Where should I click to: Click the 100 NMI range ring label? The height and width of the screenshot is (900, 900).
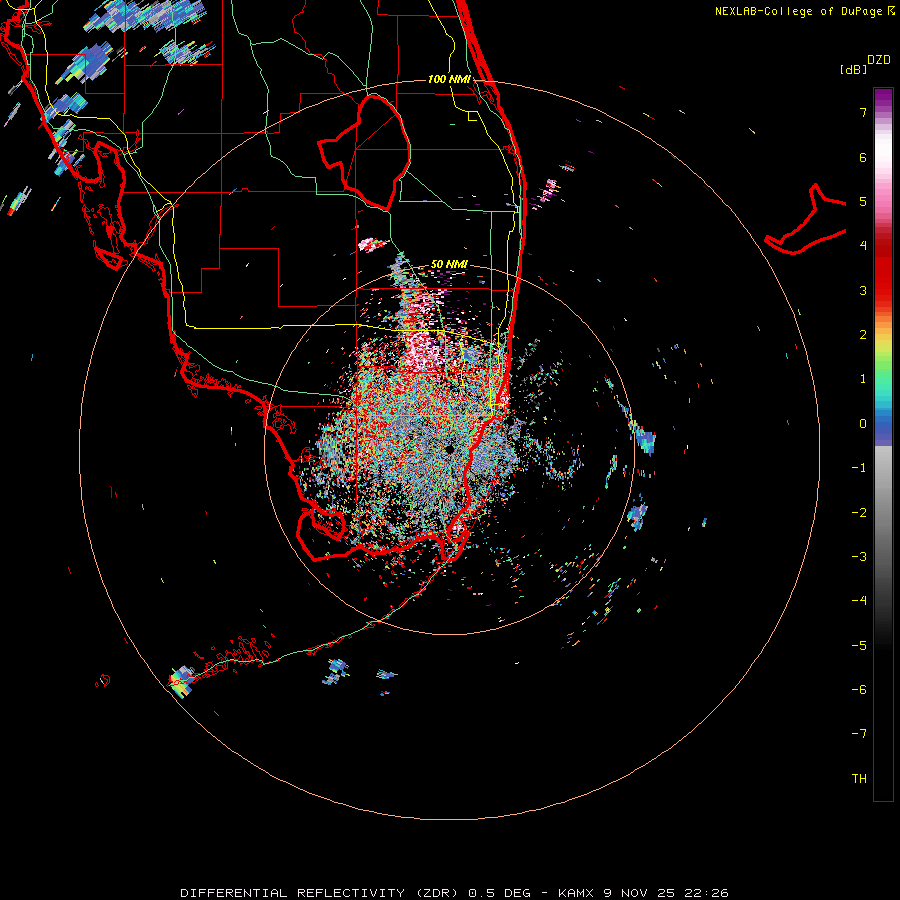449,79
